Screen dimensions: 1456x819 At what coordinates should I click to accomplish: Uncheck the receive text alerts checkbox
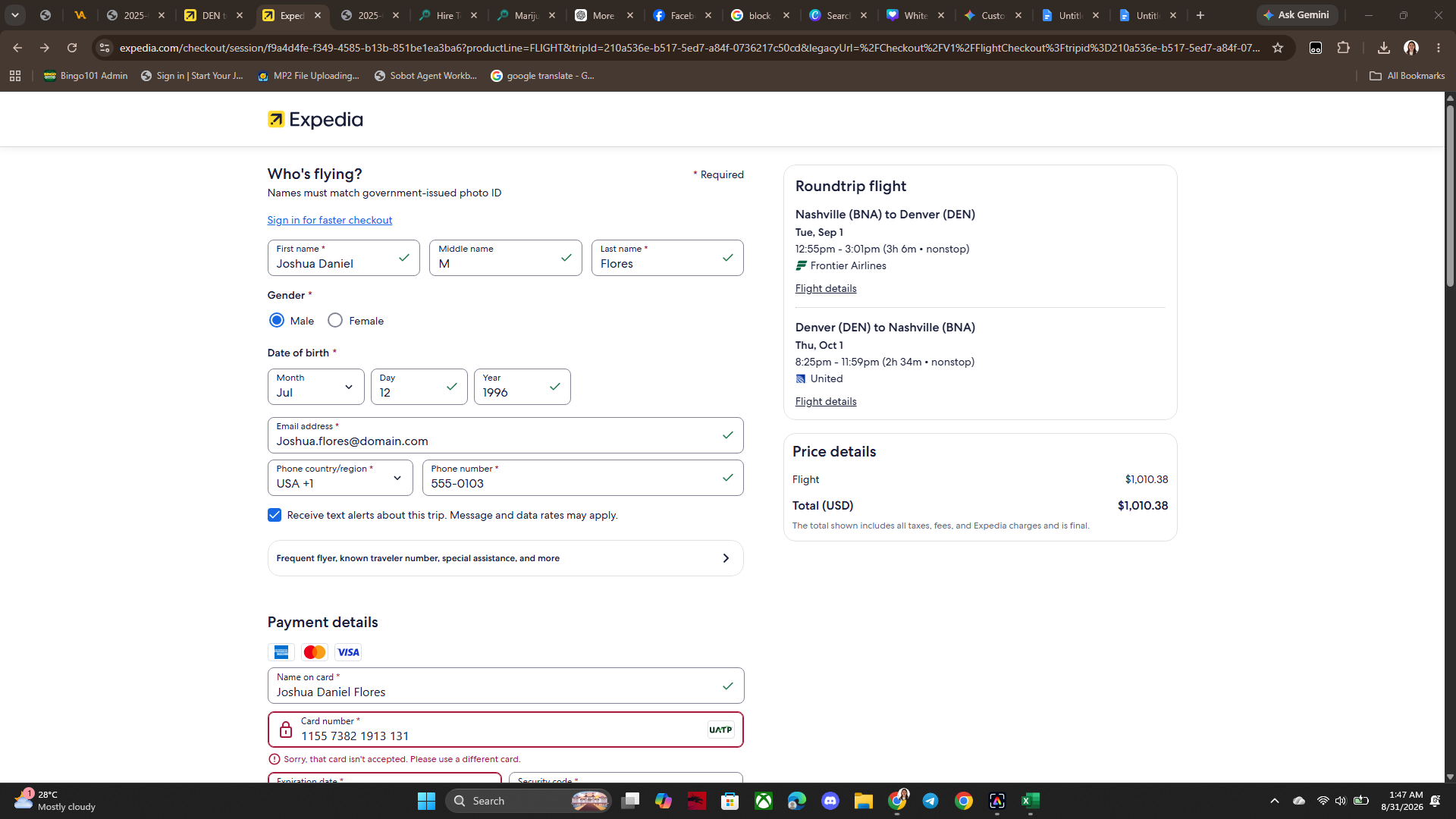click(x=275, y=516)
